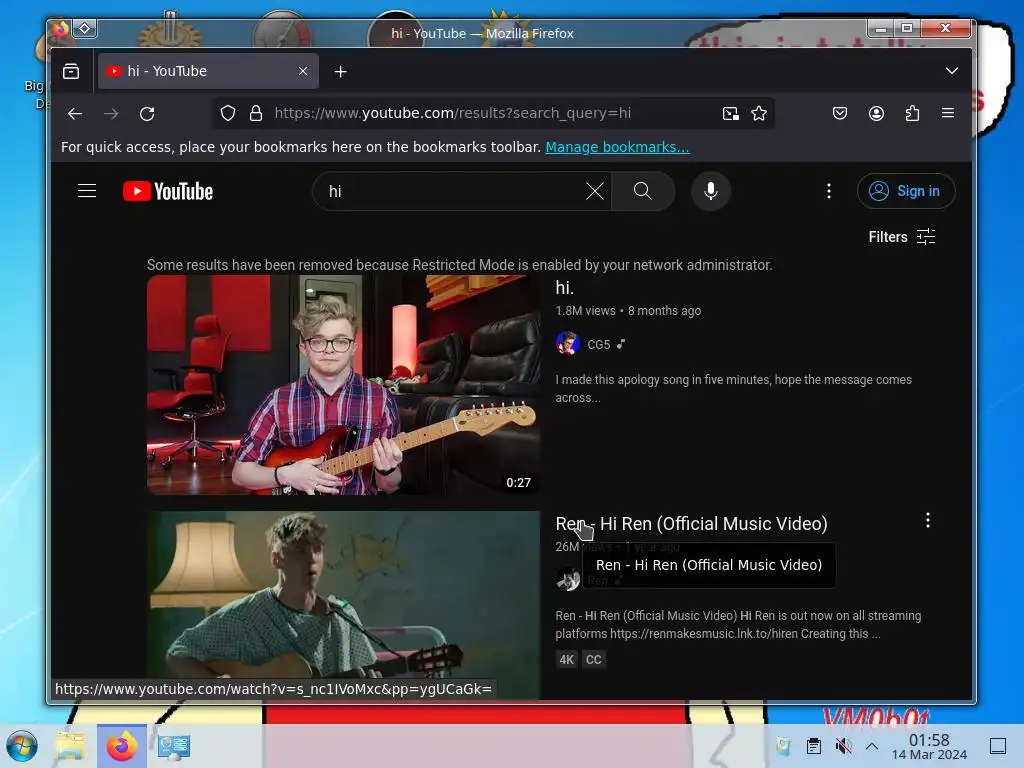Toggle picture-in-picture icon in address bar
Screen dimensions: 1024x768
click(731, 114)
